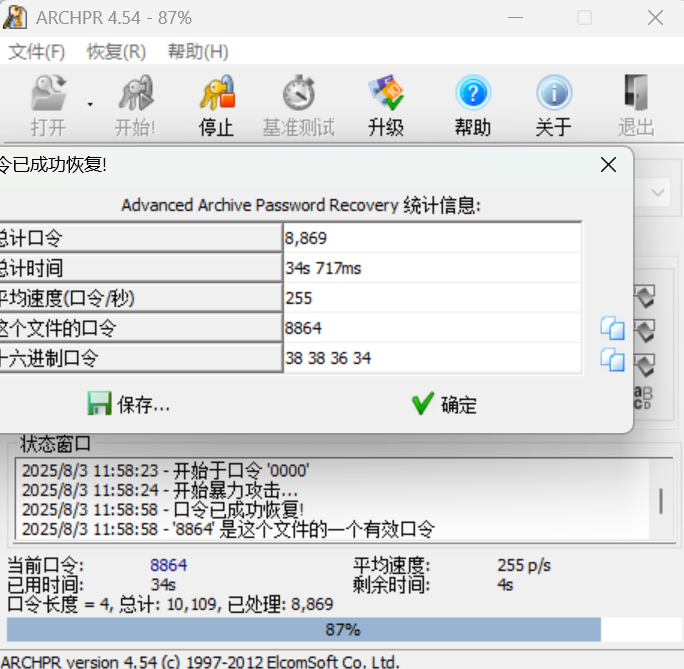Viewport: 684px width, 669px height.
Task: Copy the hex password icon
Action: [x=612, y=359]
